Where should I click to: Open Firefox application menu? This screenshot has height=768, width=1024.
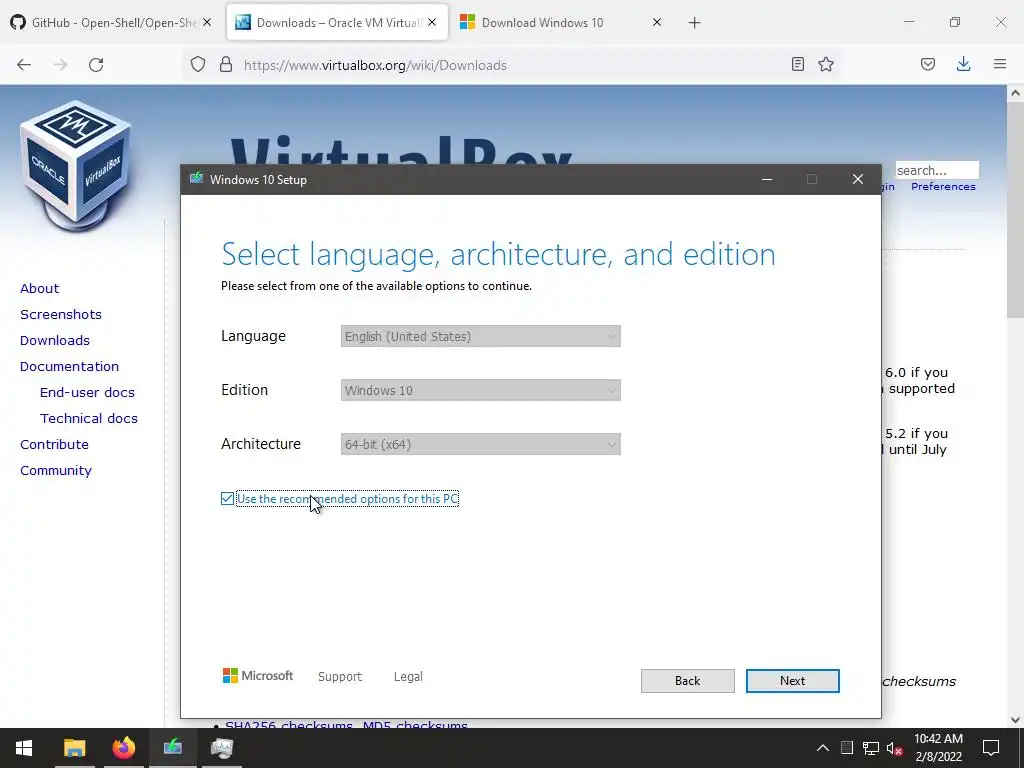(1000, 64)
